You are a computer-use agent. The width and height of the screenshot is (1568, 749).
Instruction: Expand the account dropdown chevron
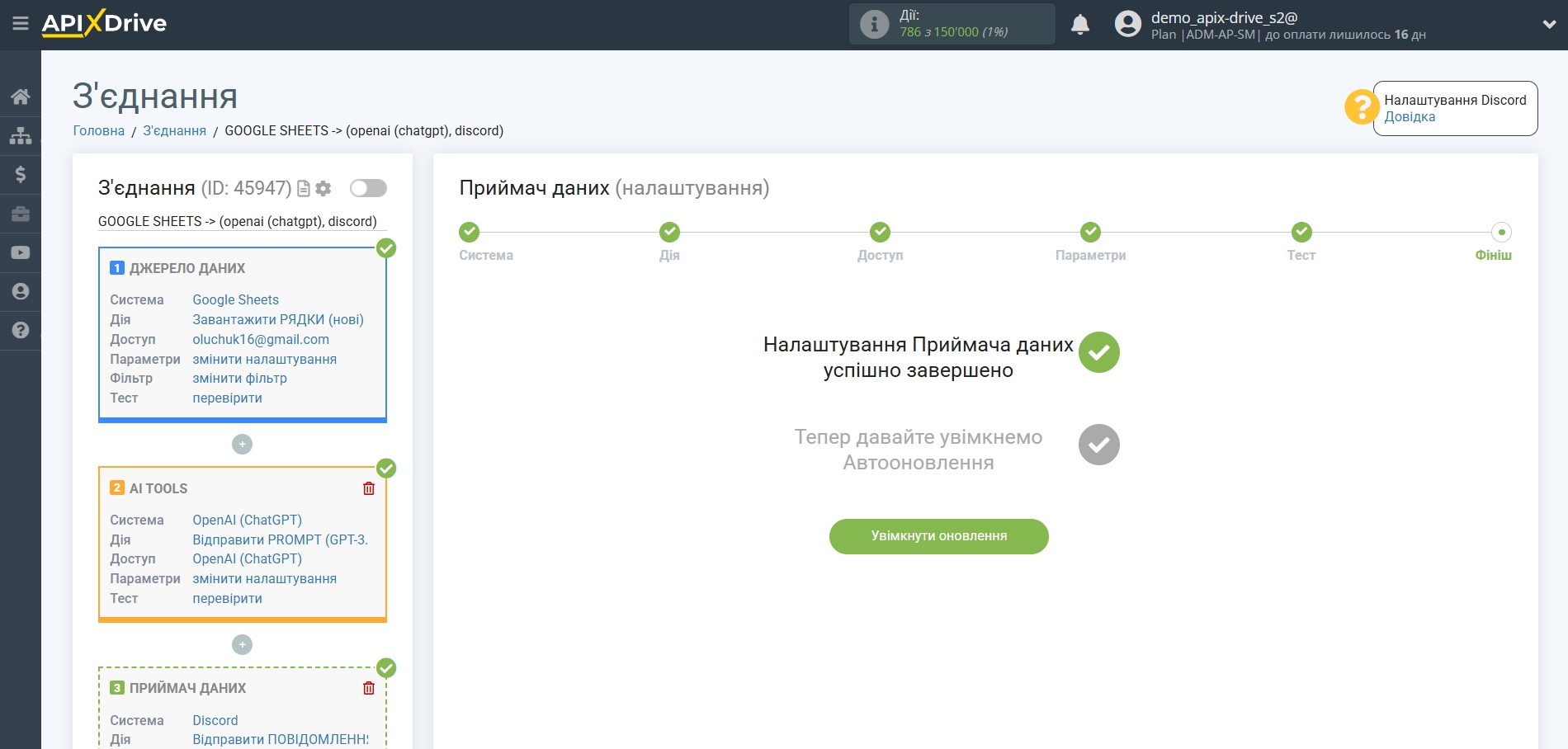(x=1549, y=25)
